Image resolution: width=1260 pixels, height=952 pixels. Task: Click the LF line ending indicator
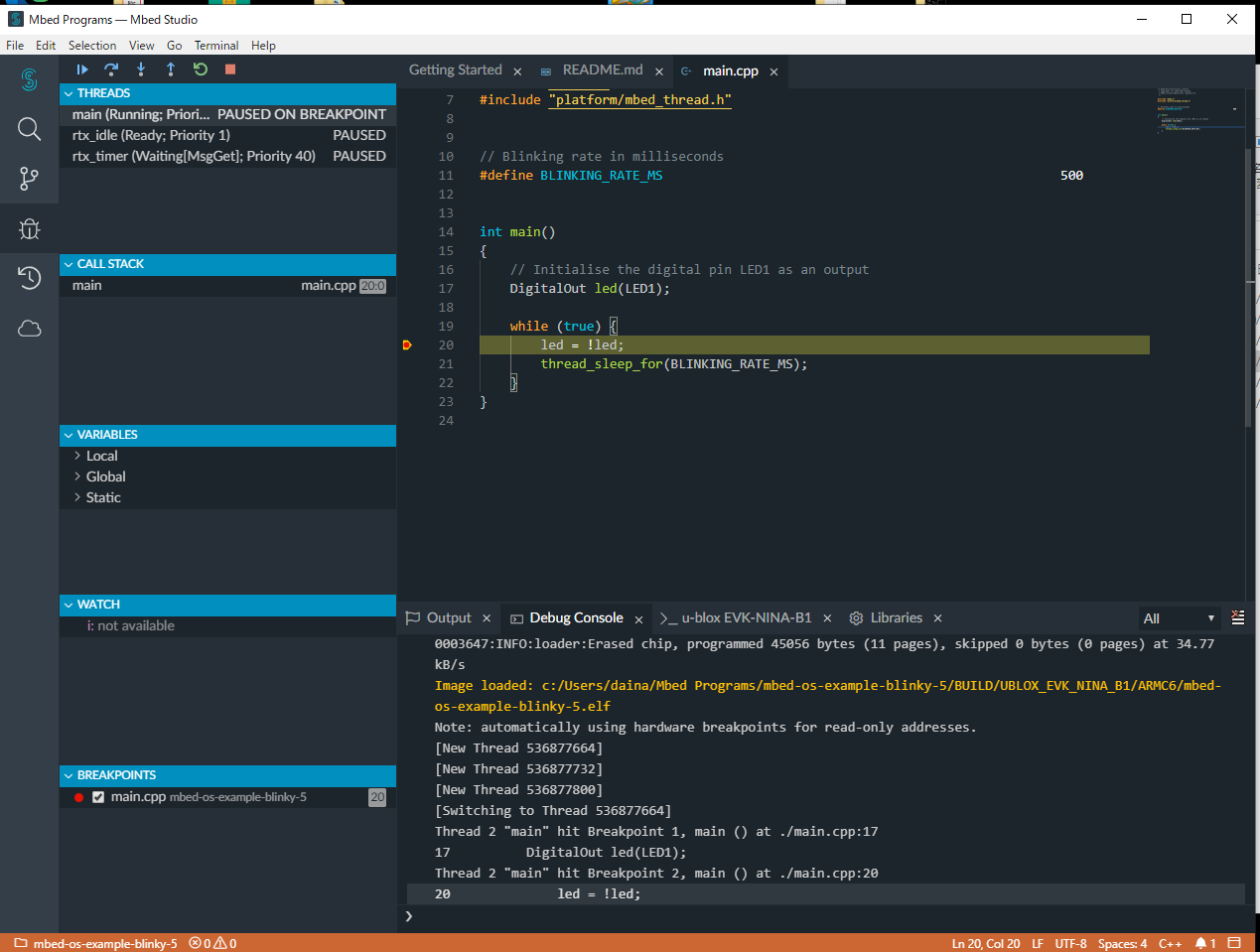click(1038, 943)
